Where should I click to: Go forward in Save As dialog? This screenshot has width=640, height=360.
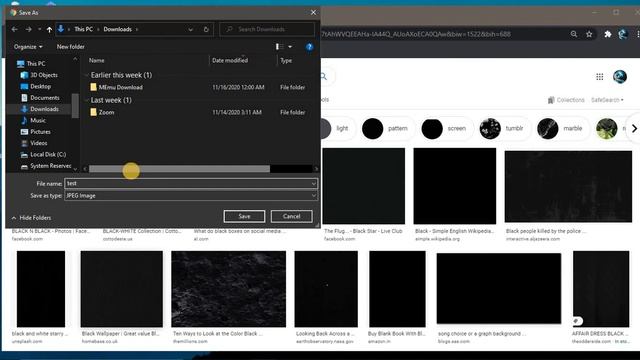click(28, 29)
